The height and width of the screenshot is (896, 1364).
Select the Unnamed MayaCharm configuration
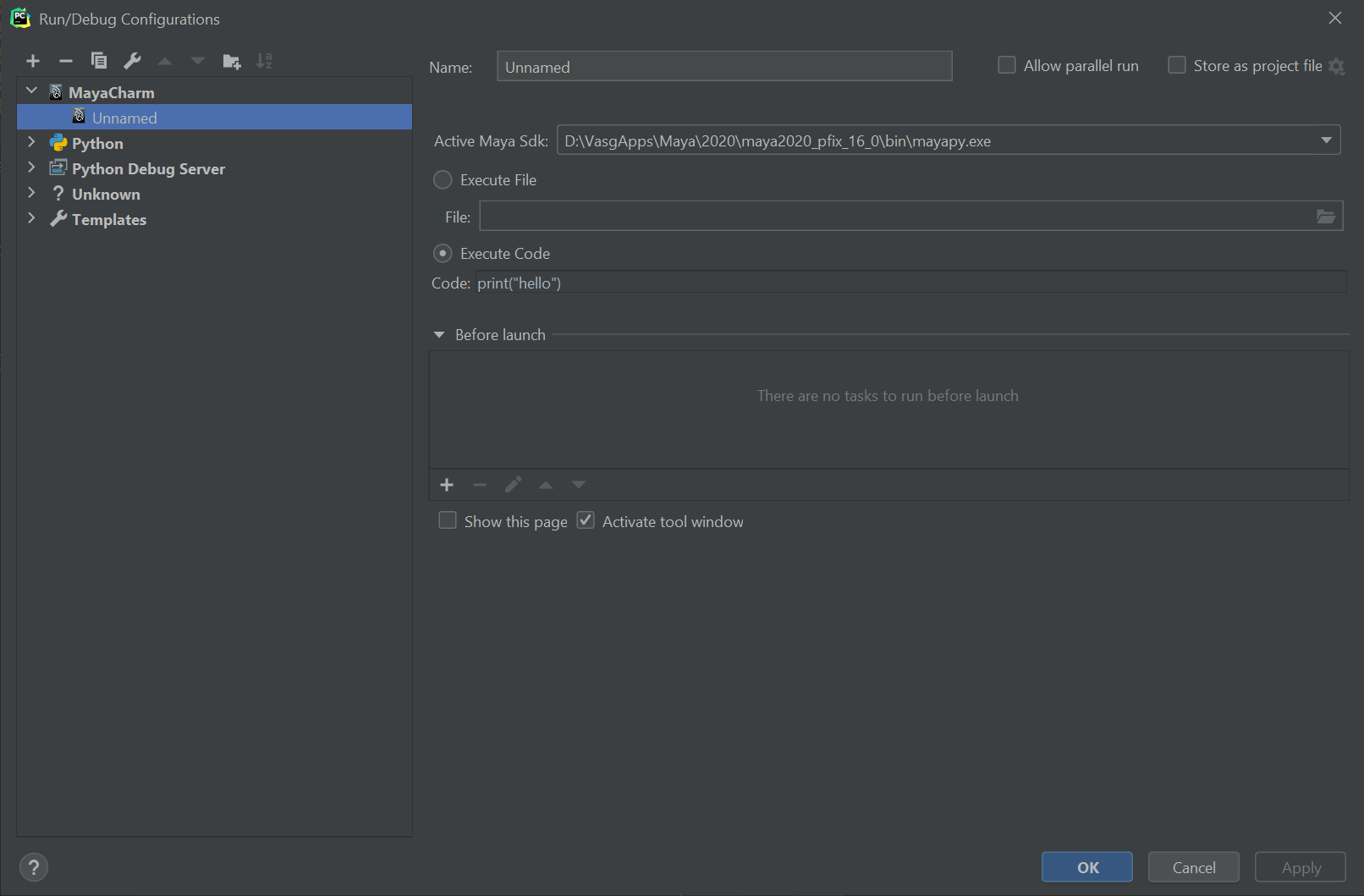coord(125,117)
